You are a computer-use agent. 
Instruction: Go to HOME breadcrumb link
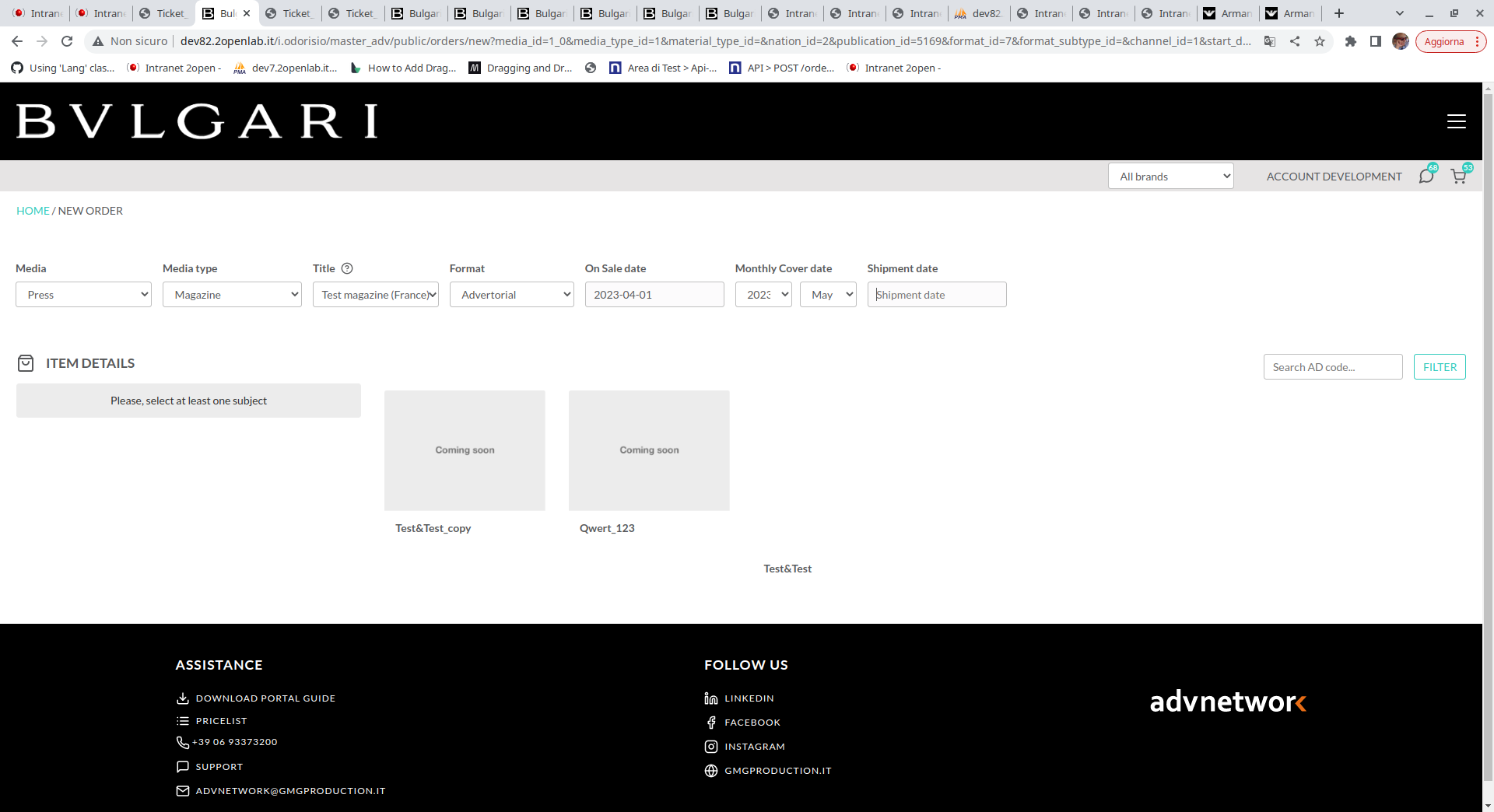point(33,211)
